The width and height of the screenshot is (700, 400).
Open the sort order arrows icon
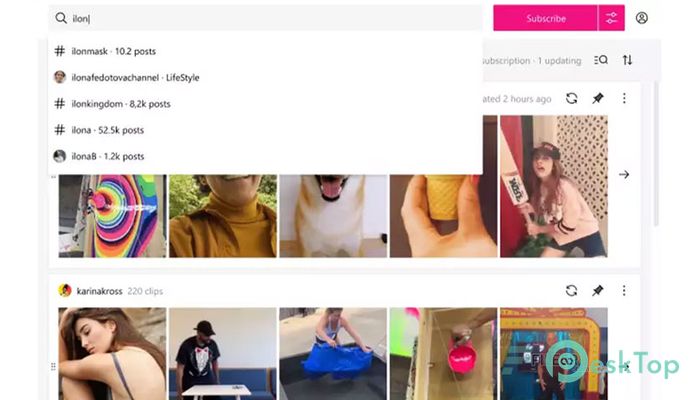[627, 60]
